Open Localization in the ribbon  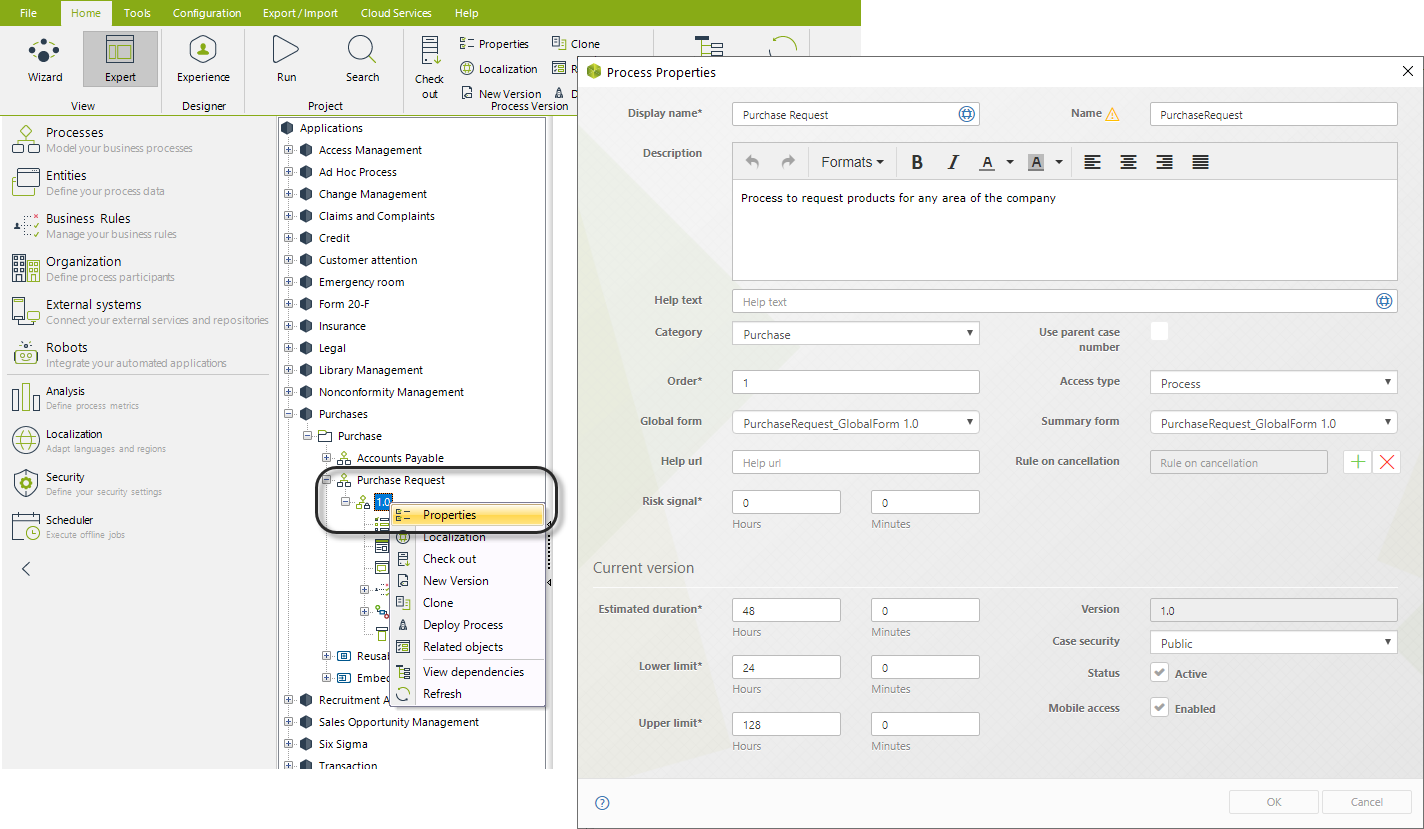tap(499, 69)
